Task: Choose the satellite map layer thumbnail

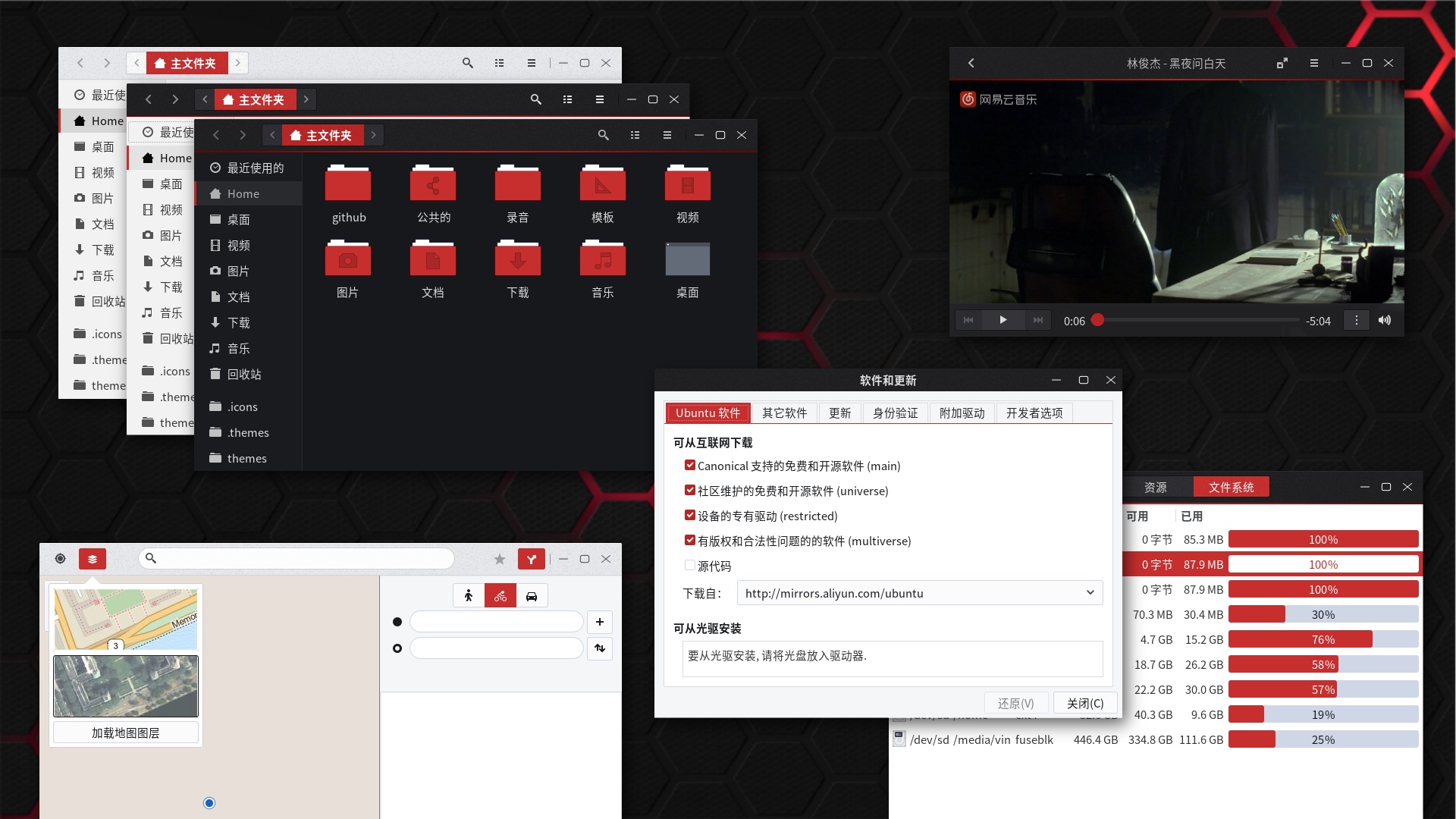Action: tap(126, 686)
